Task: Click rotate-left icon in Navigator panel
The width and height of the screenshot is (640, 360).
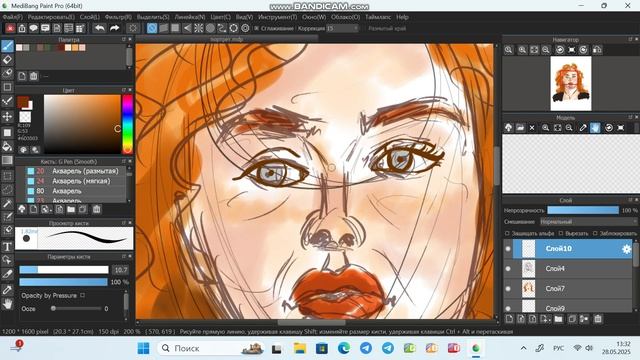Action: [560, 50]
